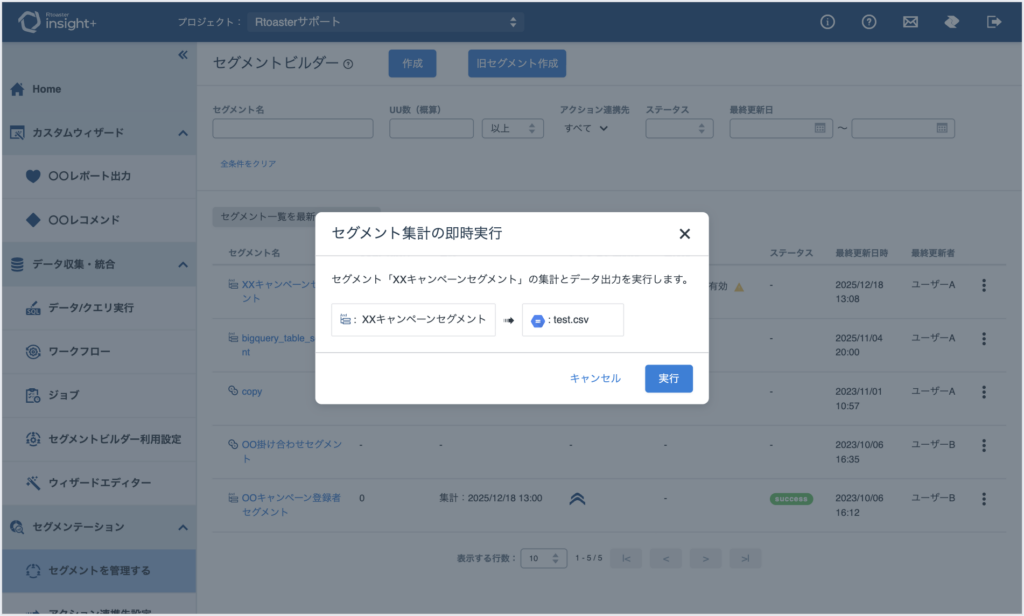Open the ステータス filter dropdown

pyautogui.click(x=679, y=128)
